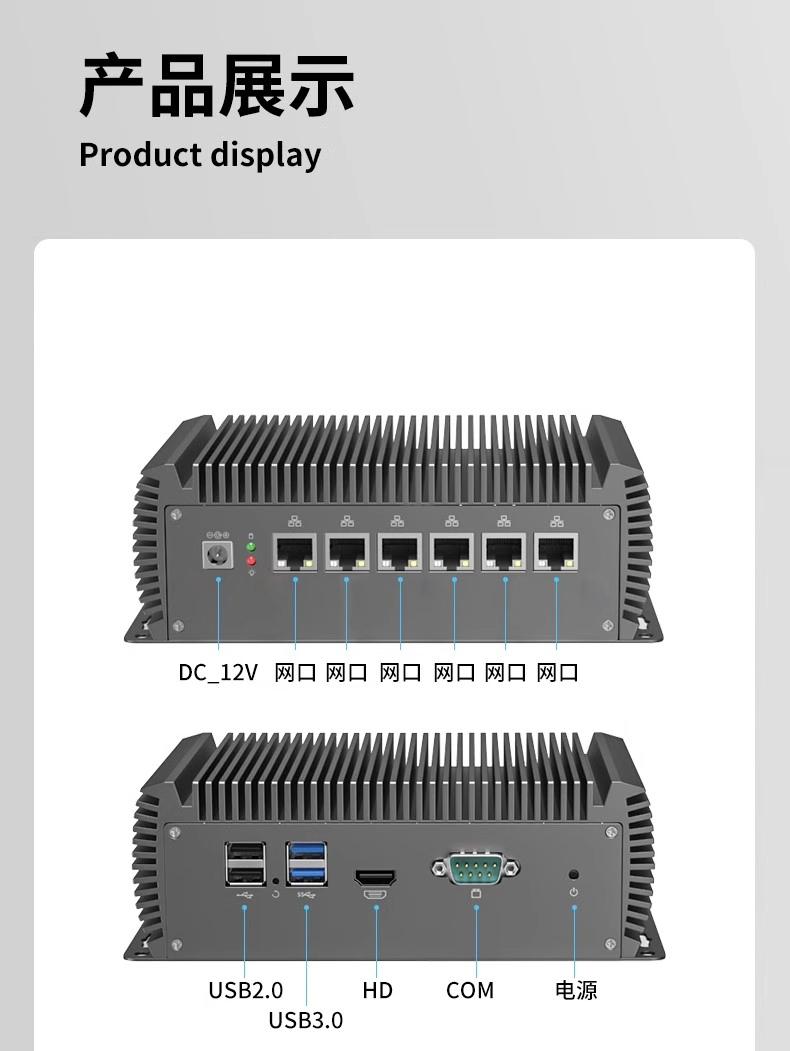
Task: Click the 产品展示 heading
Action: coord(217,86)
